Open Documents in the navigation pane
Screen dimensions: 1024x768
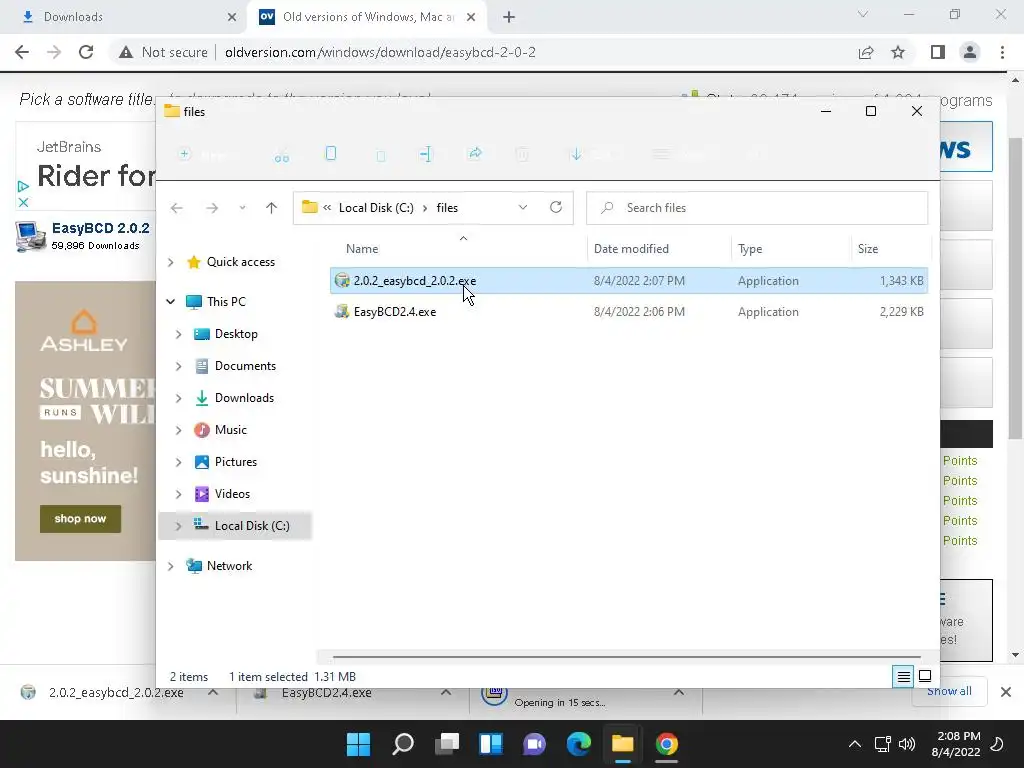pyautogui.click(x=245, y=366)
